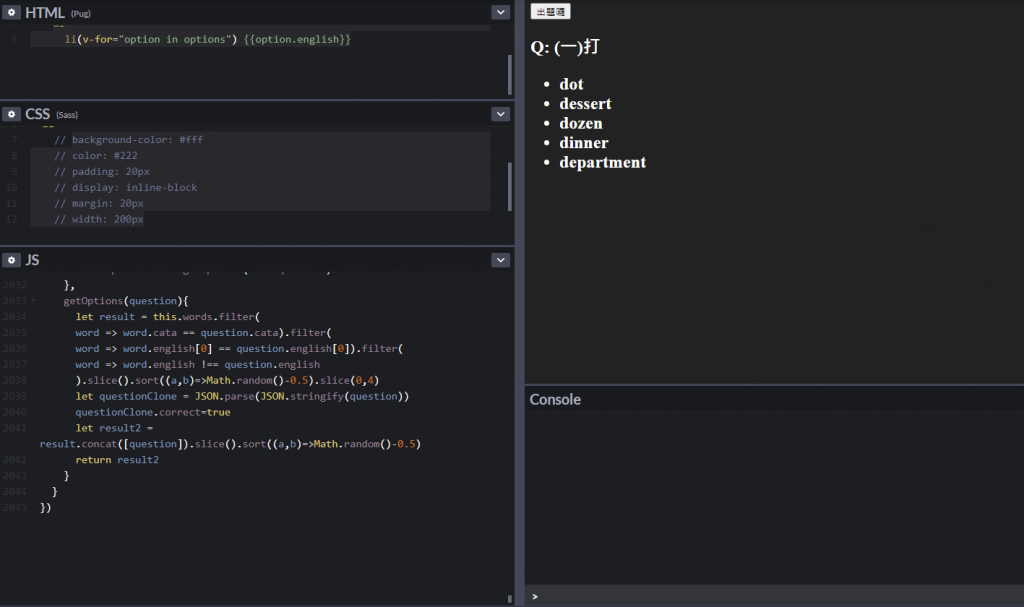The width and height of the screenshot is (1024, 607).
Task: Expand the HTML panel dropdown menu
Action: click(500, 12)
